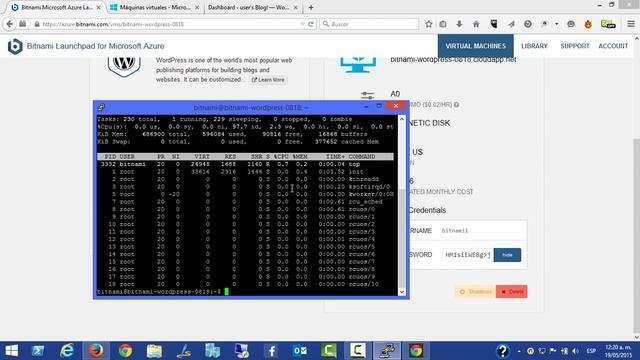
Task: Open the Firefox hamburger menu
Action: (631, 24)
